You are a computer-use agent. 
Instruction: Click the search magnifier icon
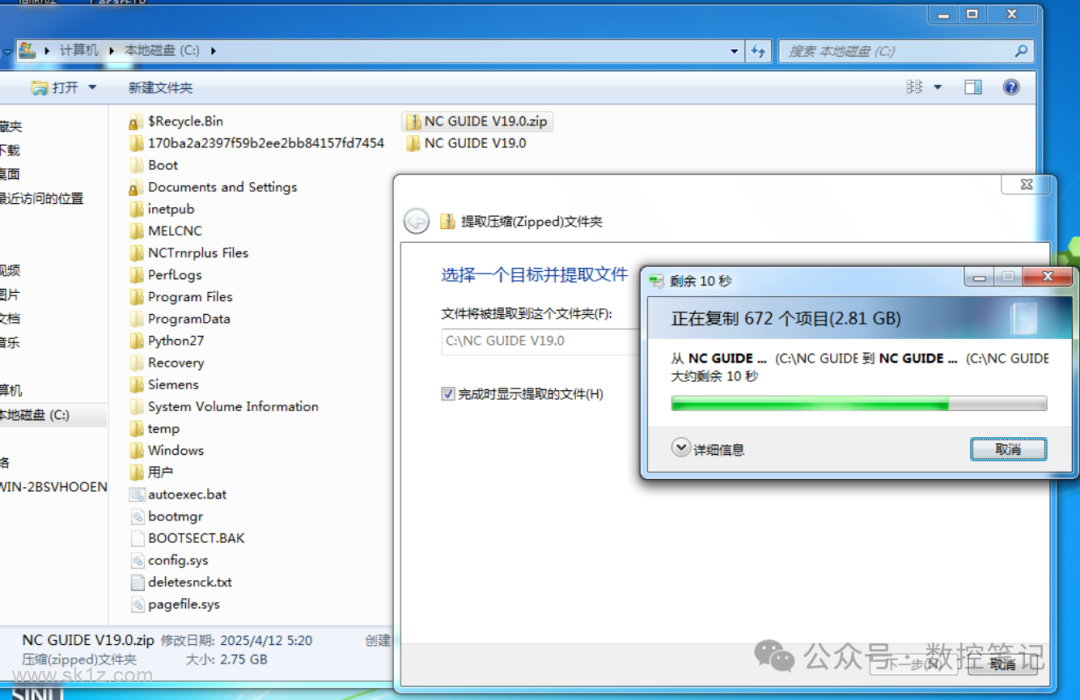coord(1021,51)
